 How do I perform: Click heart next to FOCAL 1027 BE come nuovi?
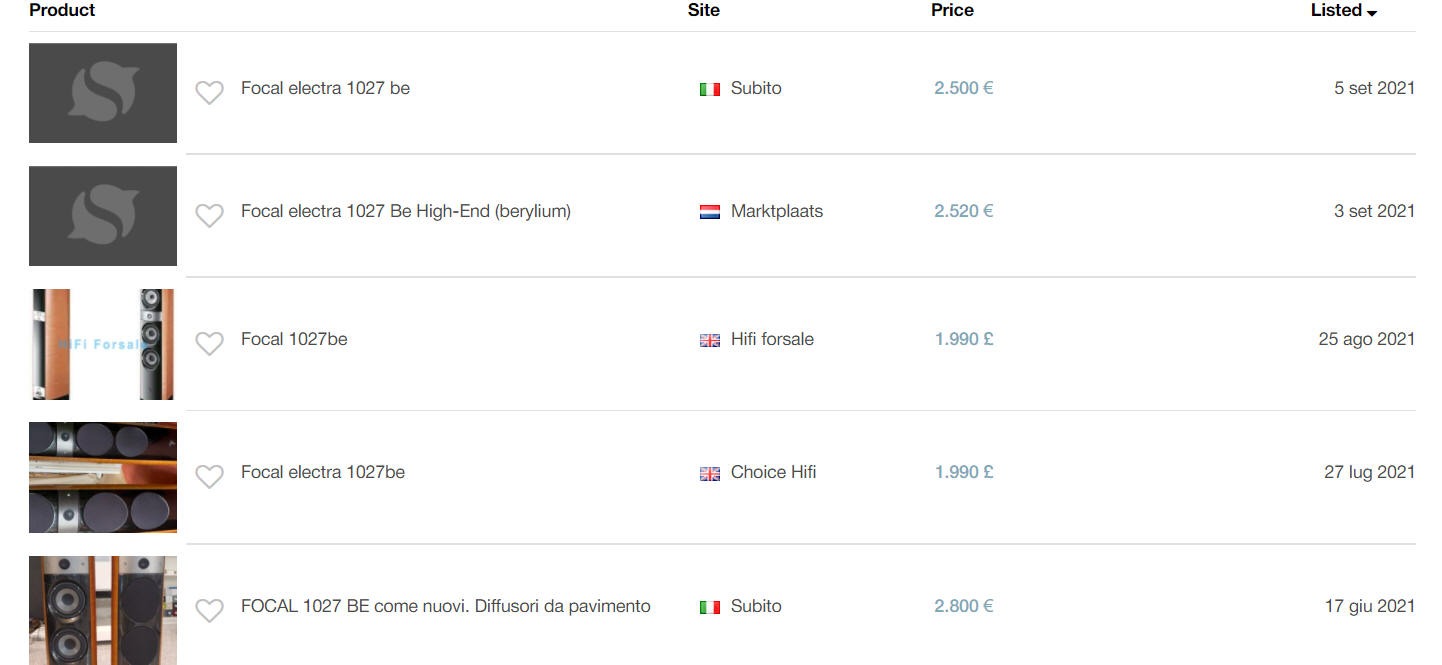(x=209, y=610)
